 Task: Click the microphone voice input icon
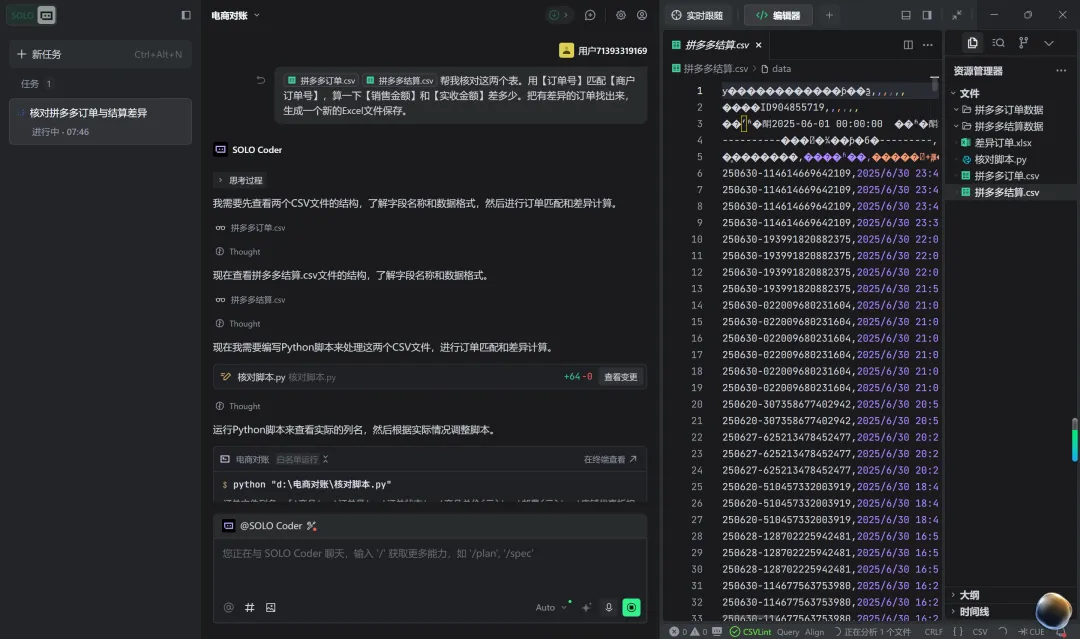pyautogui.click(x=609, y=607)
